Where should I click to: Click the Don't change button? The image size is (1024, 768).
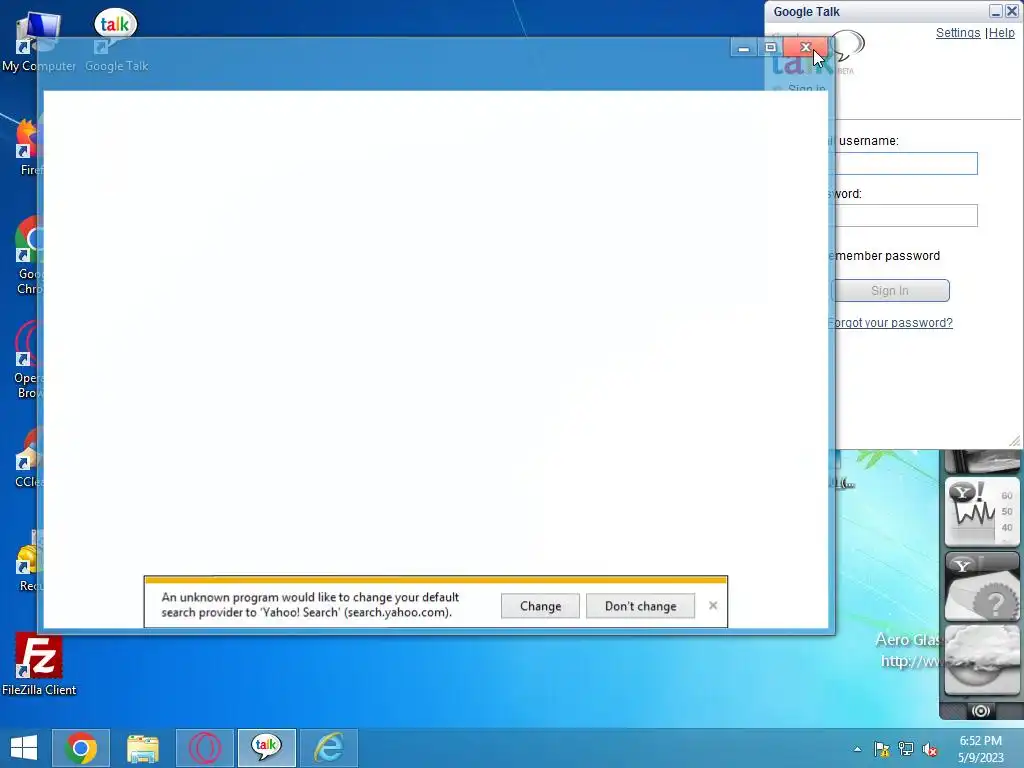click(640, 606)
